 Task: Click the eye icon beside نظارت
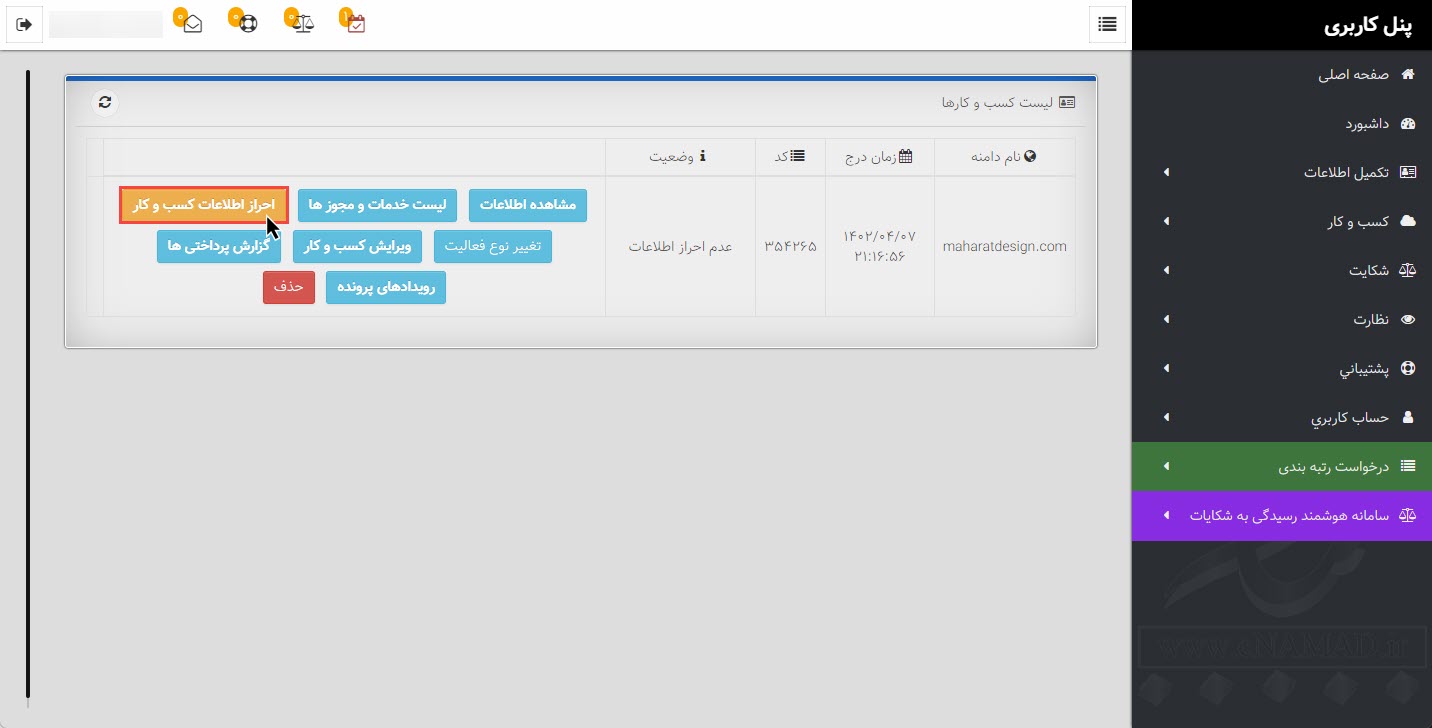1408,319
